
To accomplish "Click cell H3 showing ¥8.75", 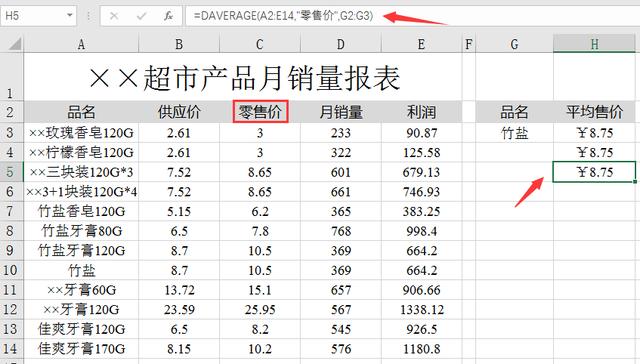I will tap(594, 133).
